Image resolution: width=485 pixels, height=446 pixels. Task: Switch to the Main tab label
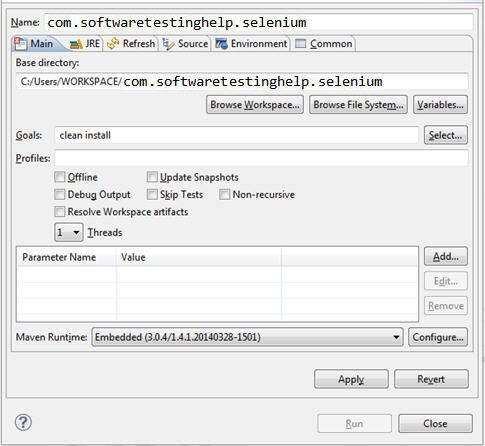click(x=42, y=44)
